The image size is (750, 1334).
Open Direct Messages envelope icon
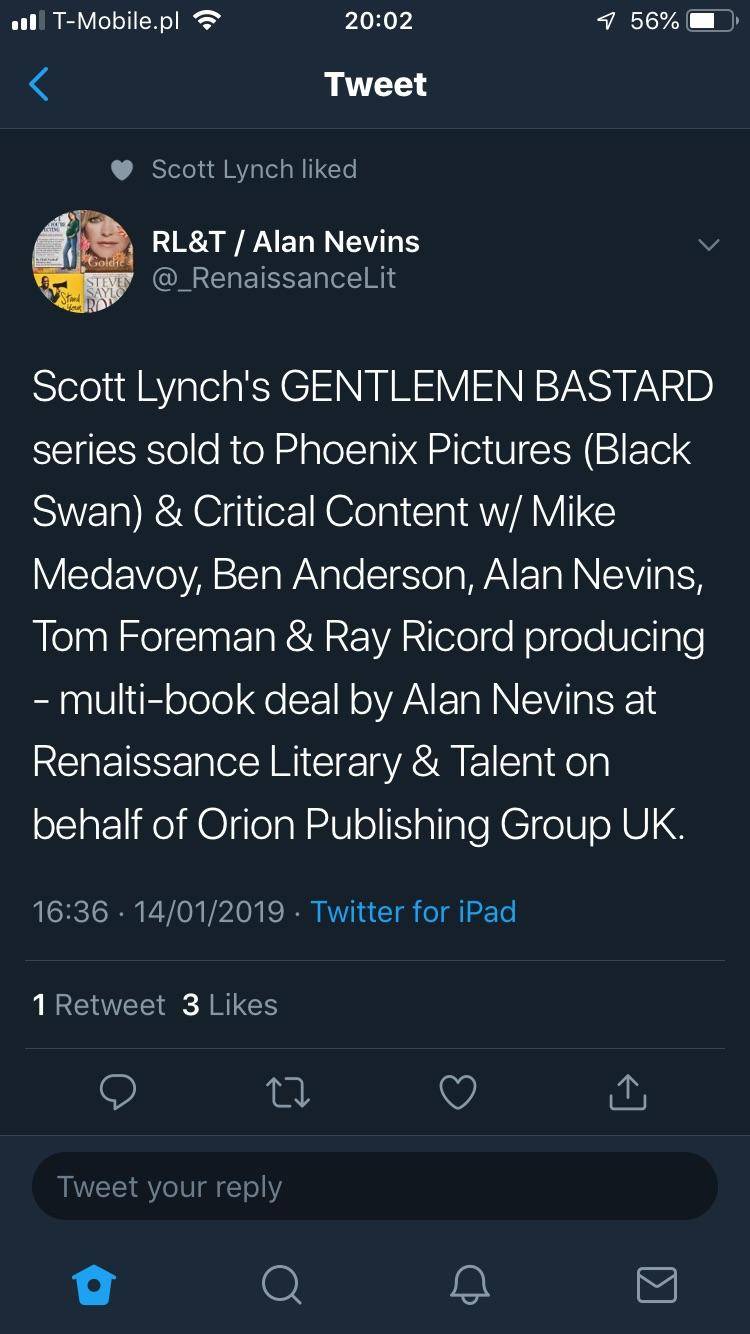[x=656, y=1286]
